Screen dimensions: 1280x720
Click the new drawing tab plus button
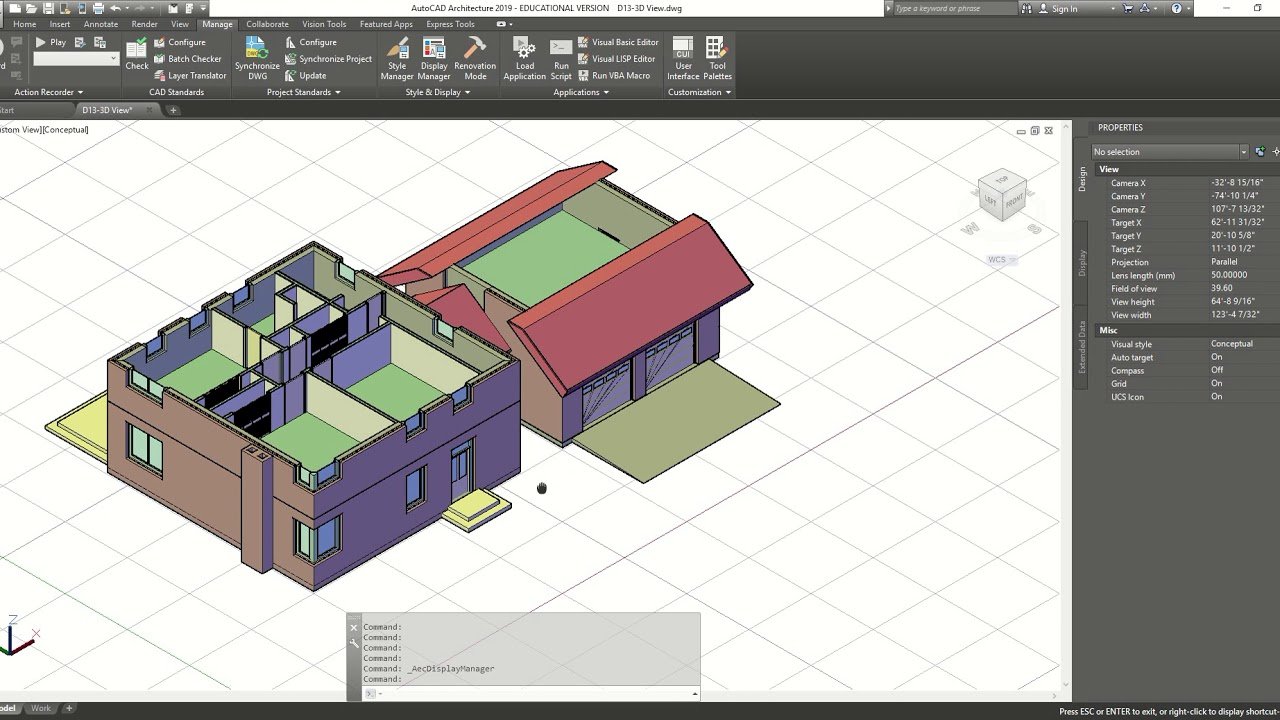[x=173, y=110]
